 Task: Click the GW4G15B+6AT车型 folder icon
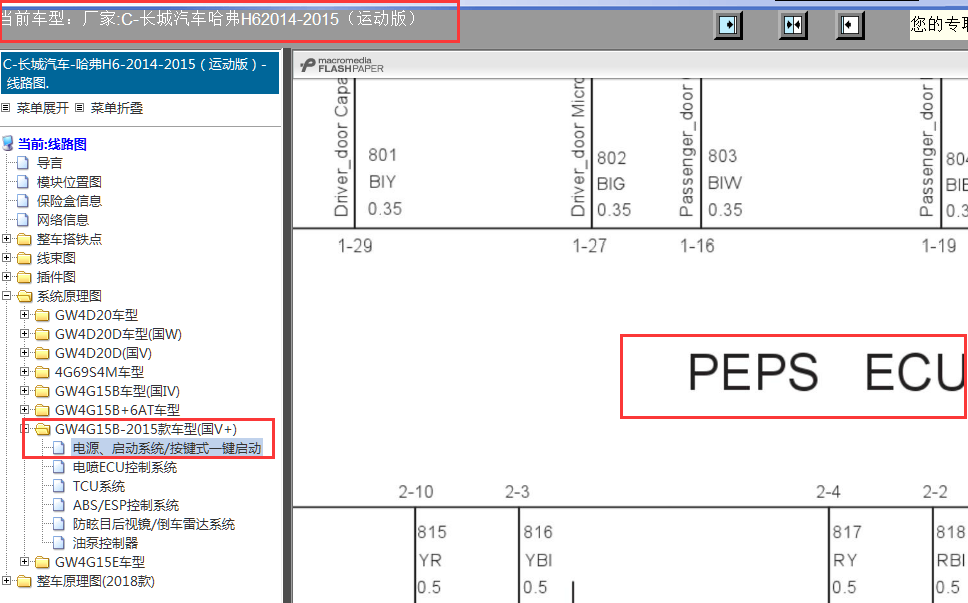click(x=42, y=410)
